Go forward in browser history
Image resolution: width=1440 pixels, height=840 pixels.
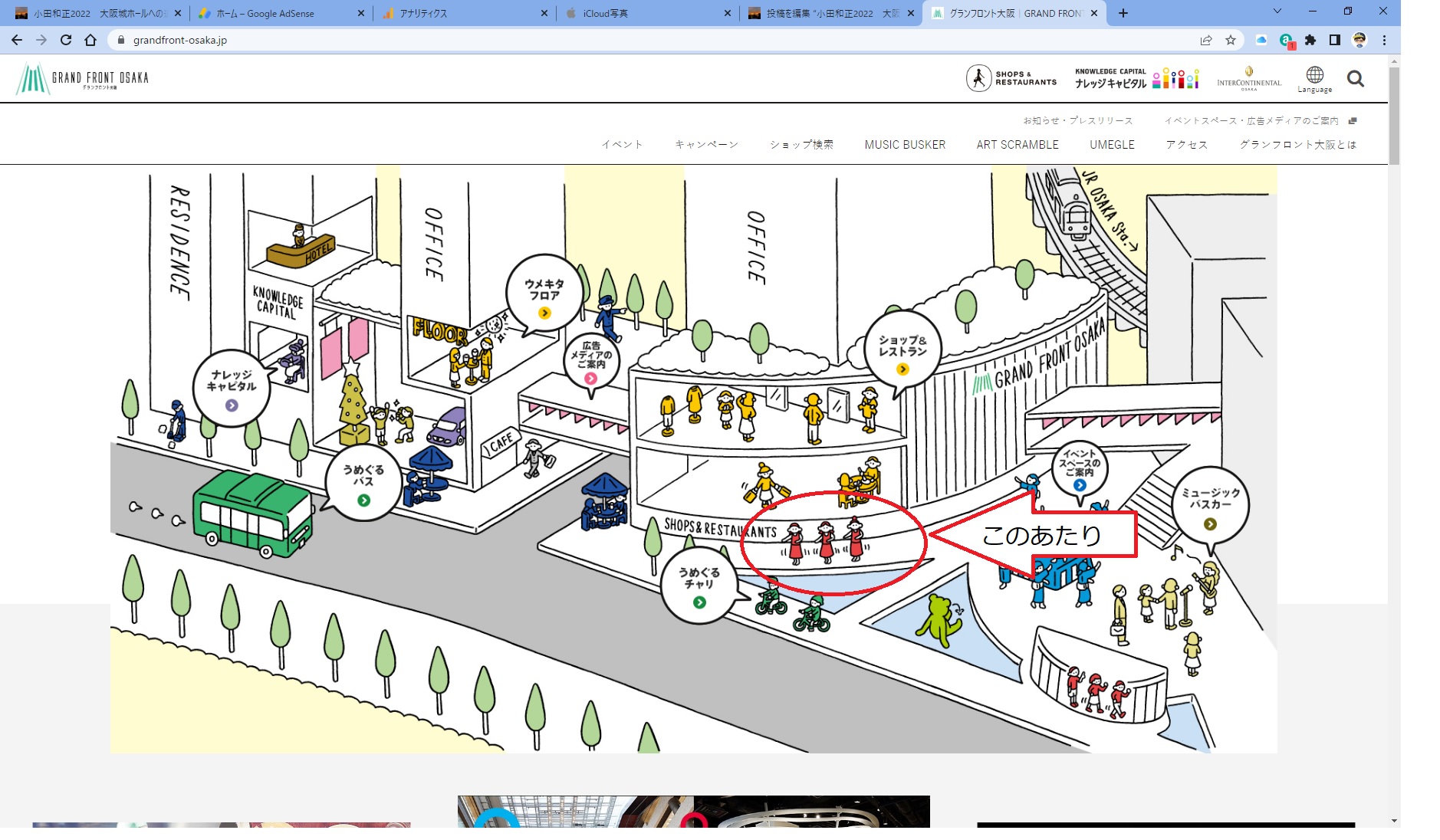point(41,40)
